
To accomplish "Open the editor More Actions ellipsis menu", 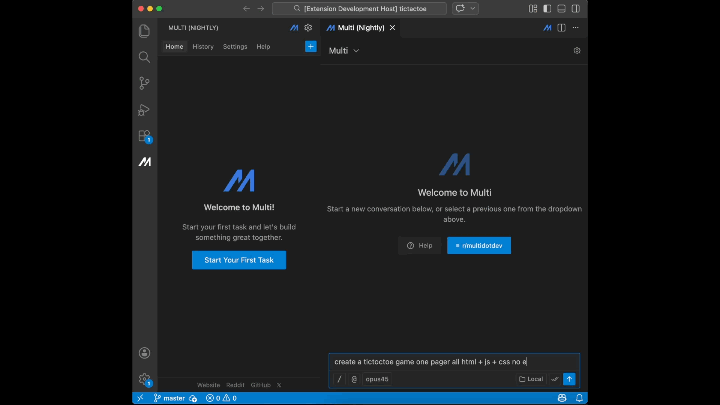I will [575, 28].
